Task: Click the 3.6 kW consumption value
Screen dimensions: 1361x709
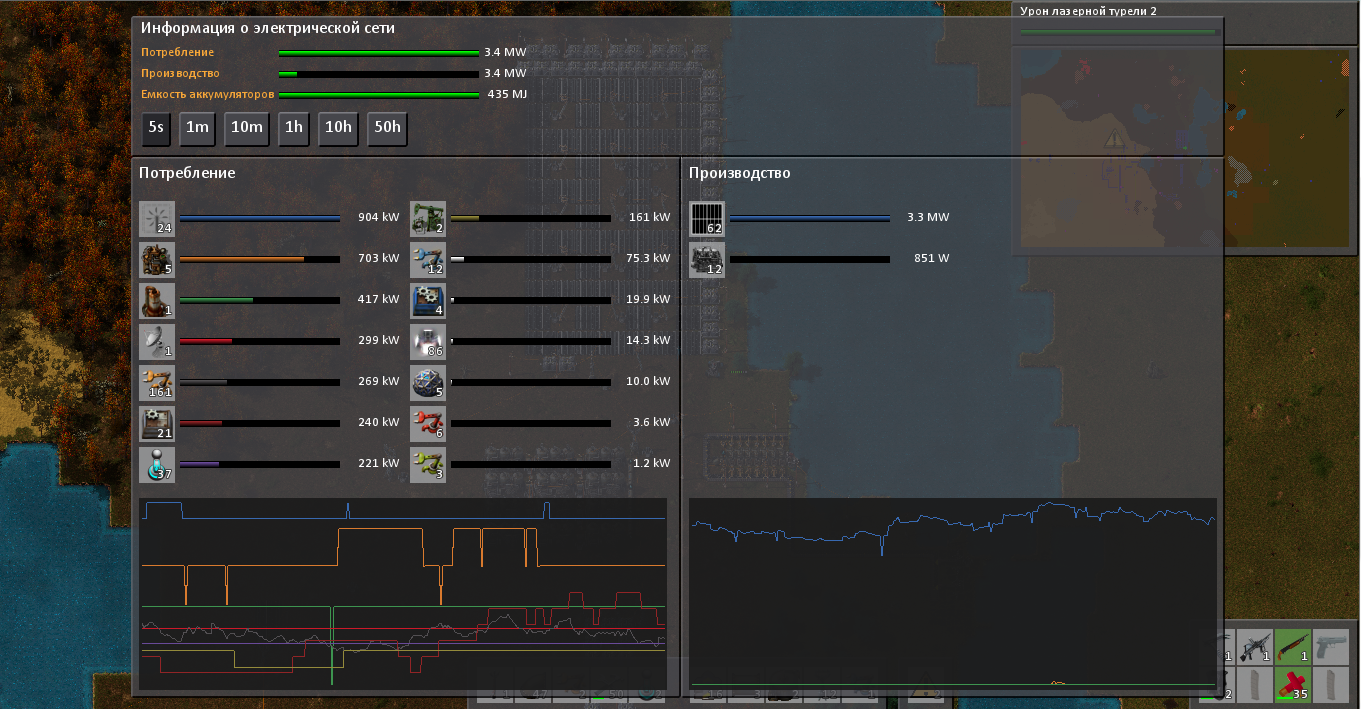Action: tap(652, 422)
